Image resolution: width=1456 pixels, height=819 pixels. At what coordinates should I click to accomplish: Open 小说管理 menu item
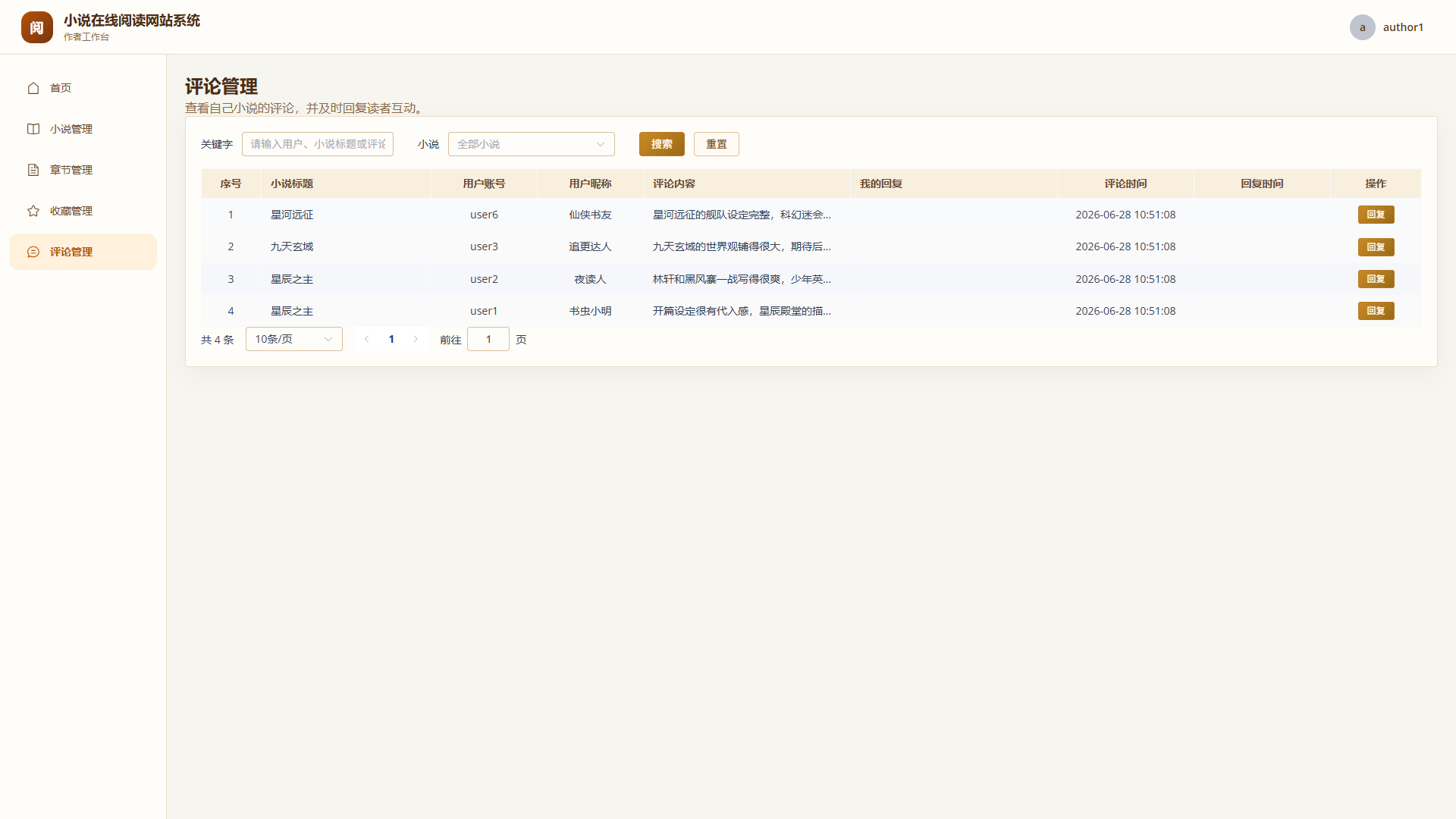coord(83,129)
